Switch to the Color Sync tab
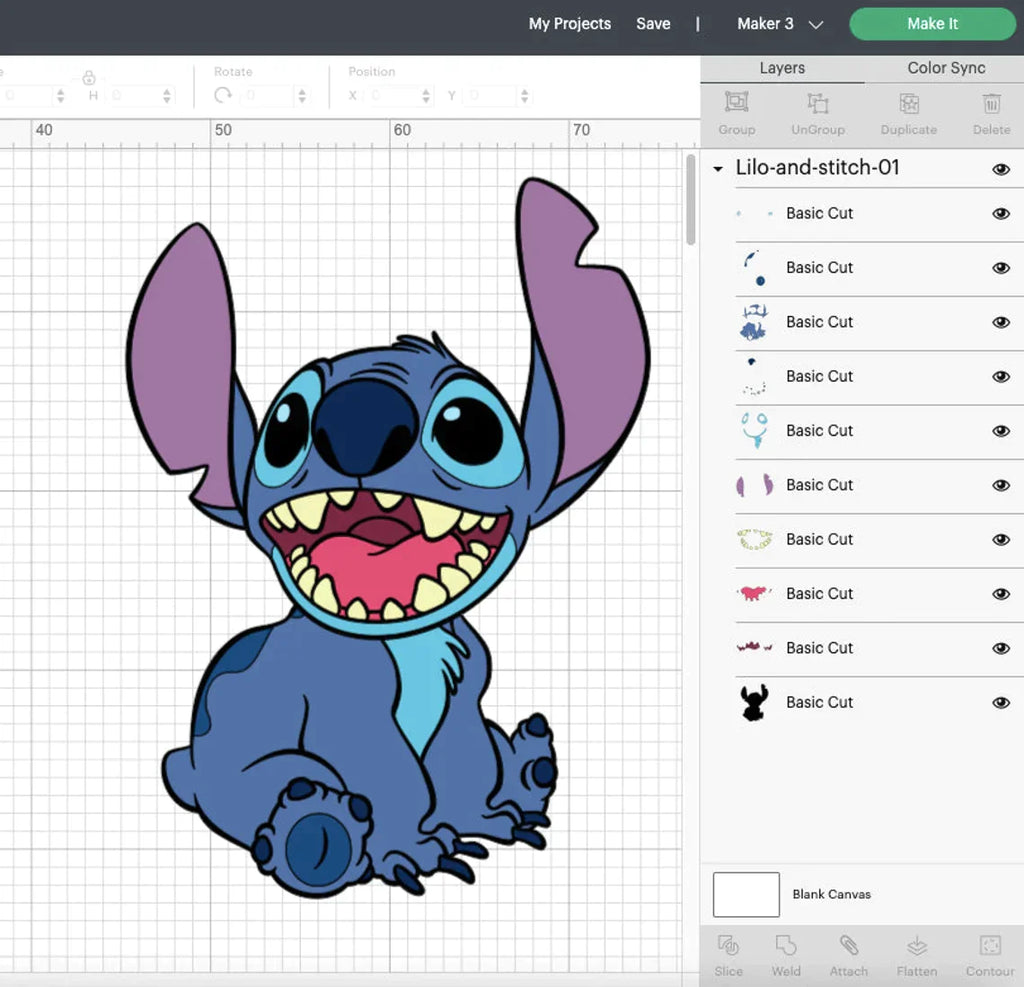Image resolution: width=1024 pixels, height=987 pixels. click(x=946, y=68)
